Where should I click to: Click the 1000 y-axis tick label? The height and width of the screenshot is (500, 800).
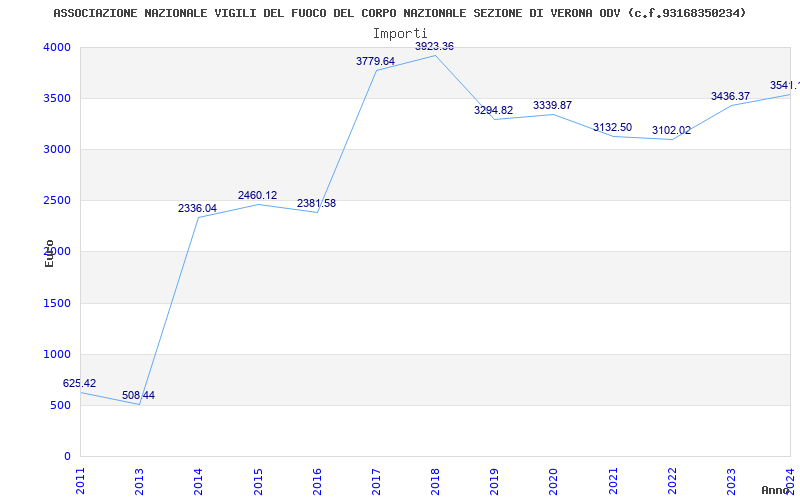pos(57,355)
